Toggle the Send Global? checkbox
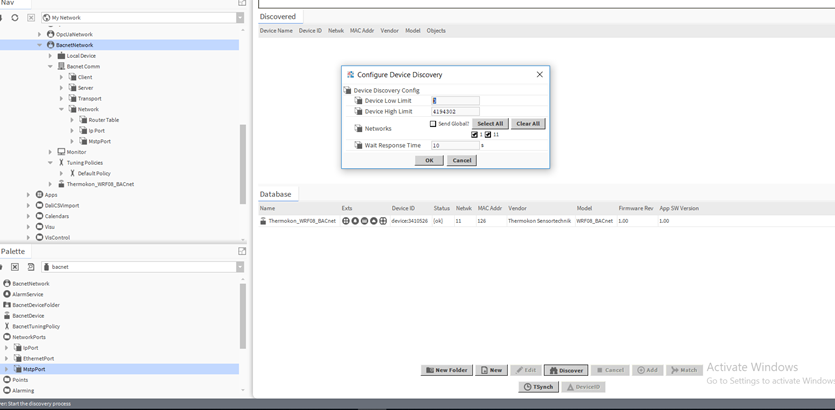This screenshot has height=410, width=835. 433,124
